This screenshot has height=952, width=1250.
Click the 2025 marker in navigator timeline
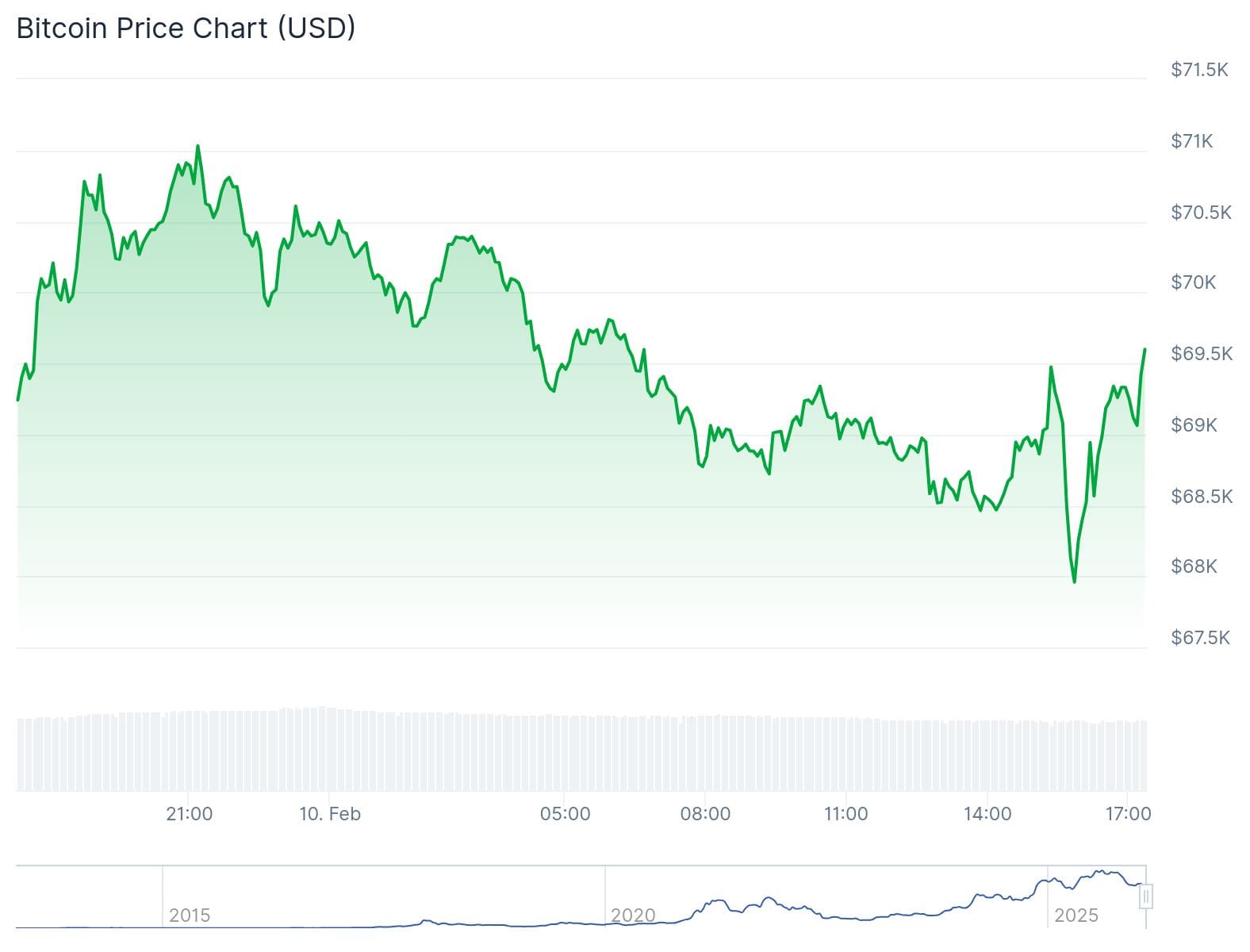(x=1076, y=916)
